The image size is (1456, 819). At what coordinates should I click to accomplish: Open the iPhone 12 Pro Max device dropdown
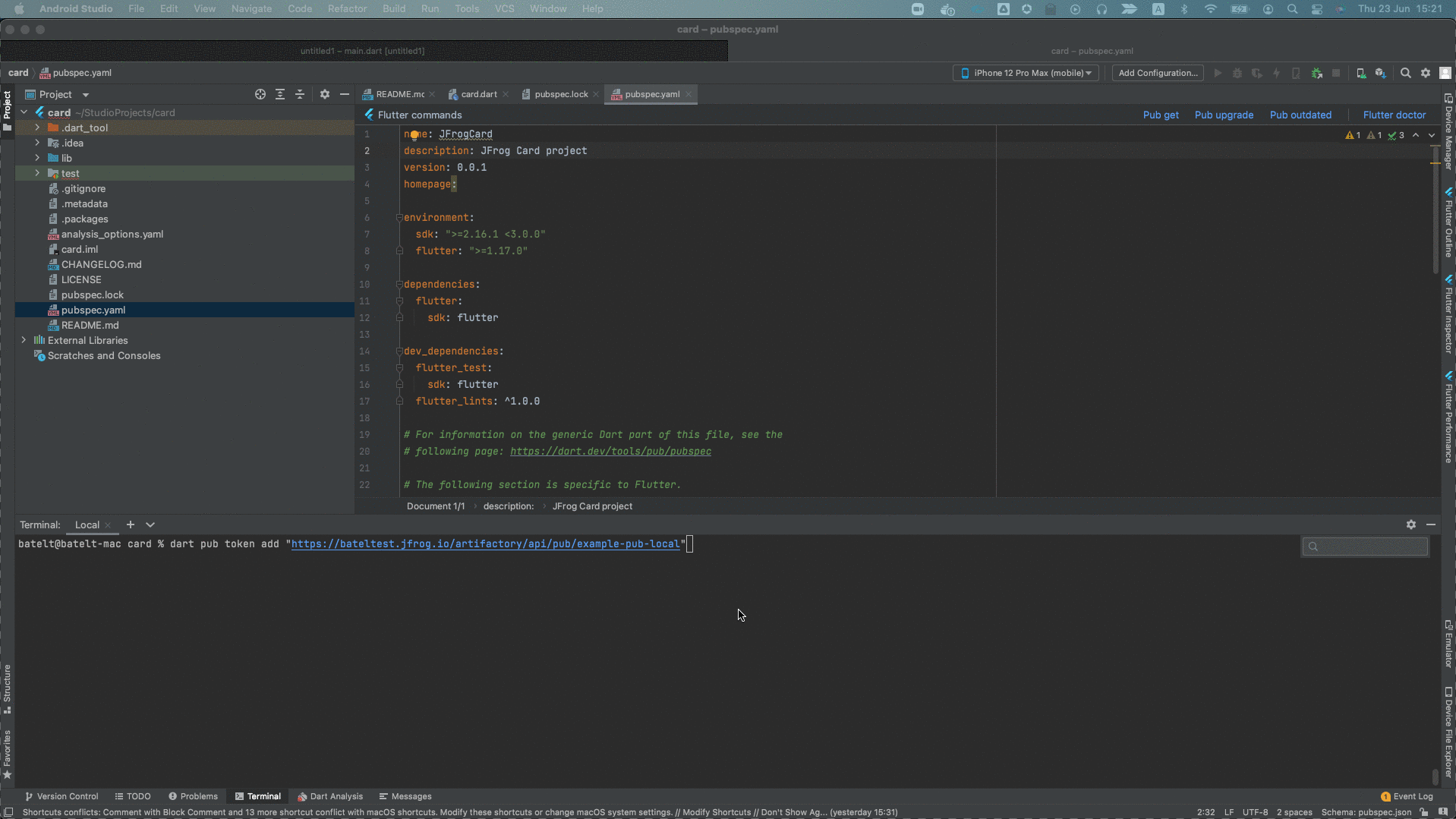pyautogui.click(x=1026, y=73)
